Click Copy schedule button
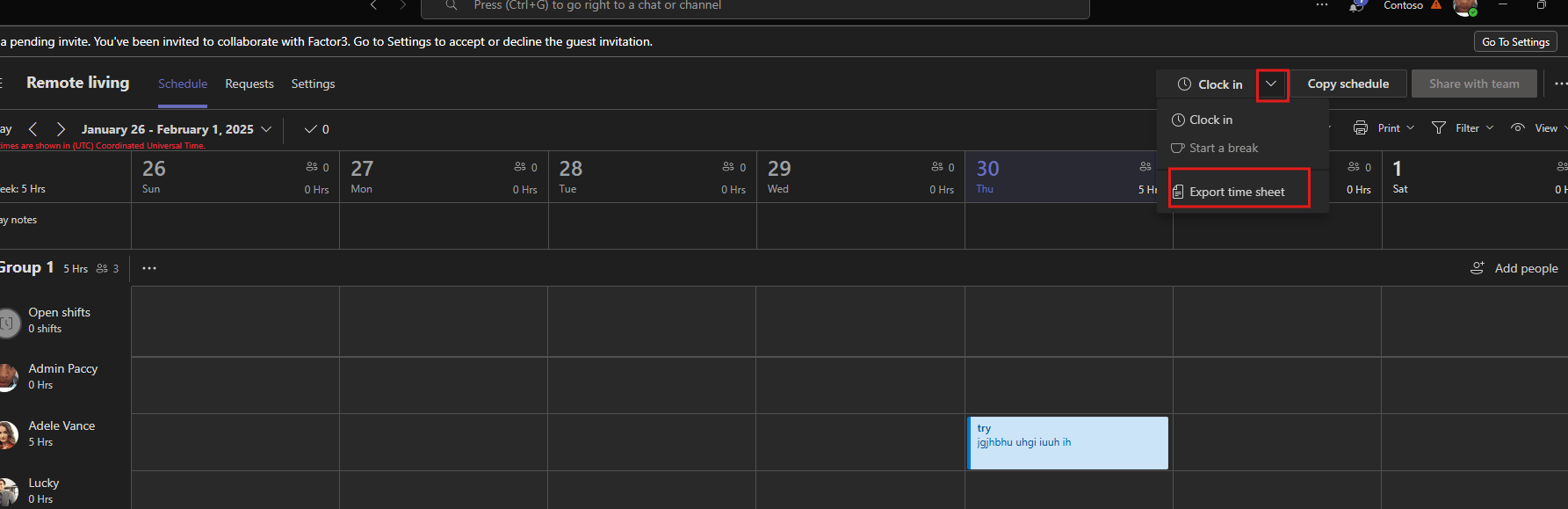 click(x=1348, y=84)
